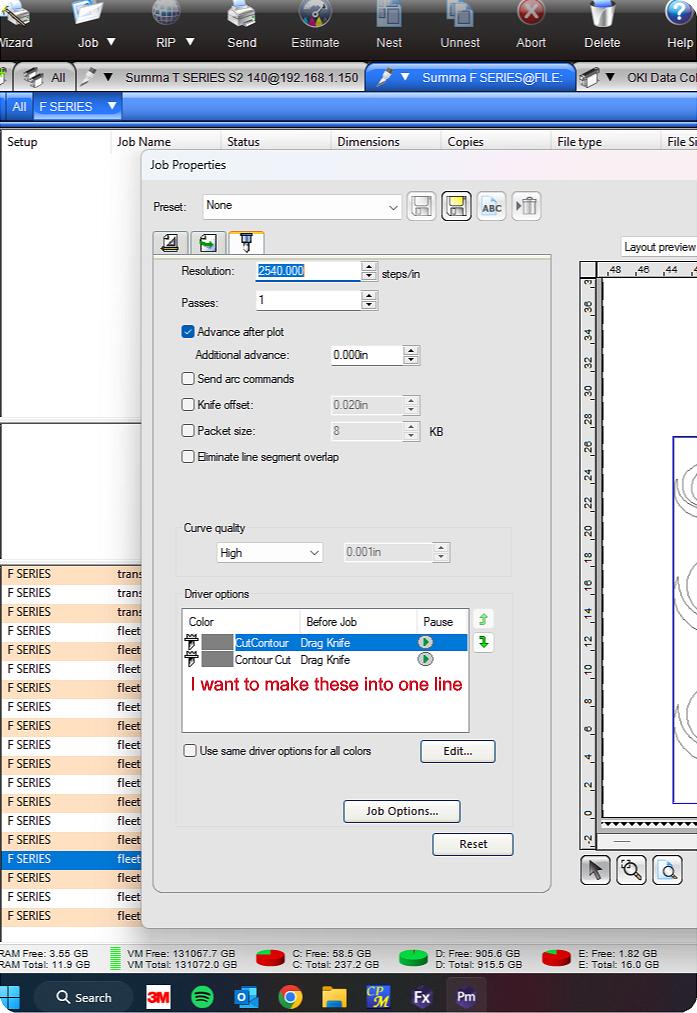
Task: Open the Summa T SERIES device dropdown arrow
Action: coord(108,77)
